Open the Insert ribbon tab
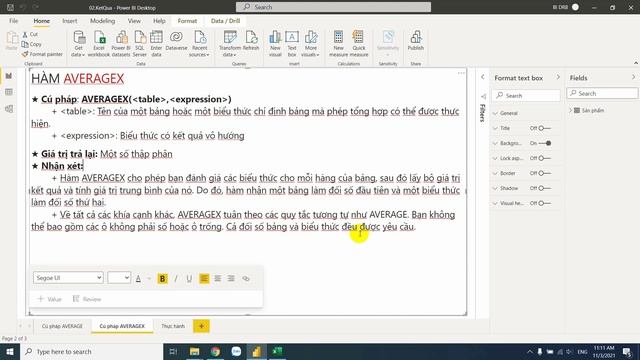The height and width of the screenshot is (360, 640). (69, 21)
